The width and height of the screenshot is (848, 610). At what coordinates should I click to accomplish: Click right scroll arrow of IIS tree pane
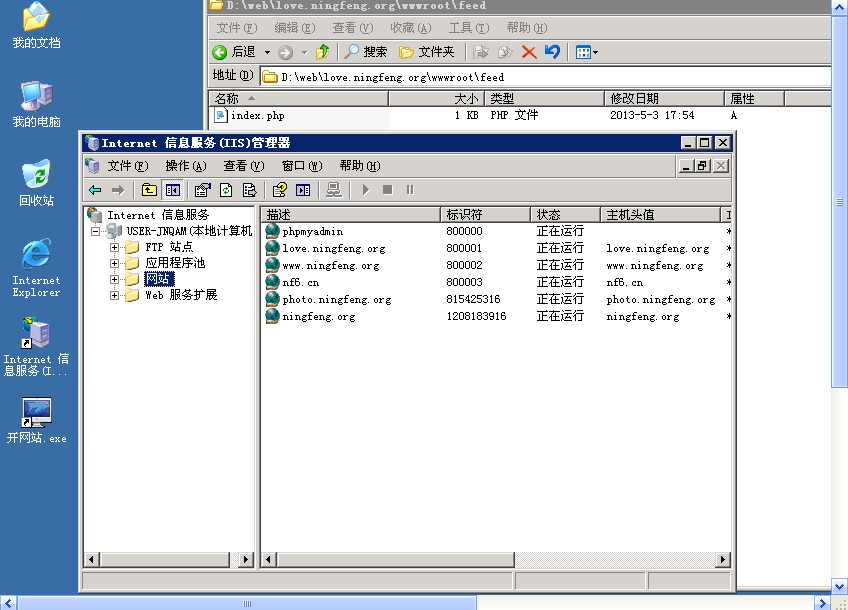pos(246,559)
